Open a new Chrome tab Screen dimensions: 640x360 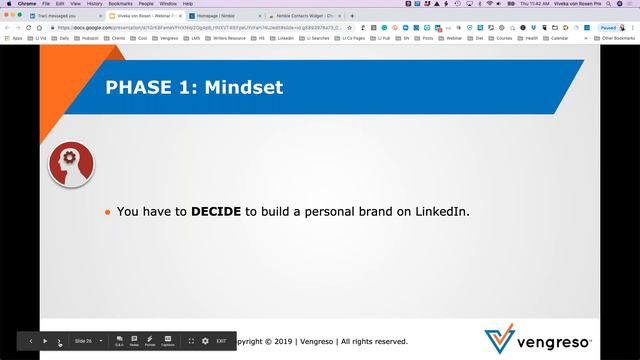[x=352, y=16]
